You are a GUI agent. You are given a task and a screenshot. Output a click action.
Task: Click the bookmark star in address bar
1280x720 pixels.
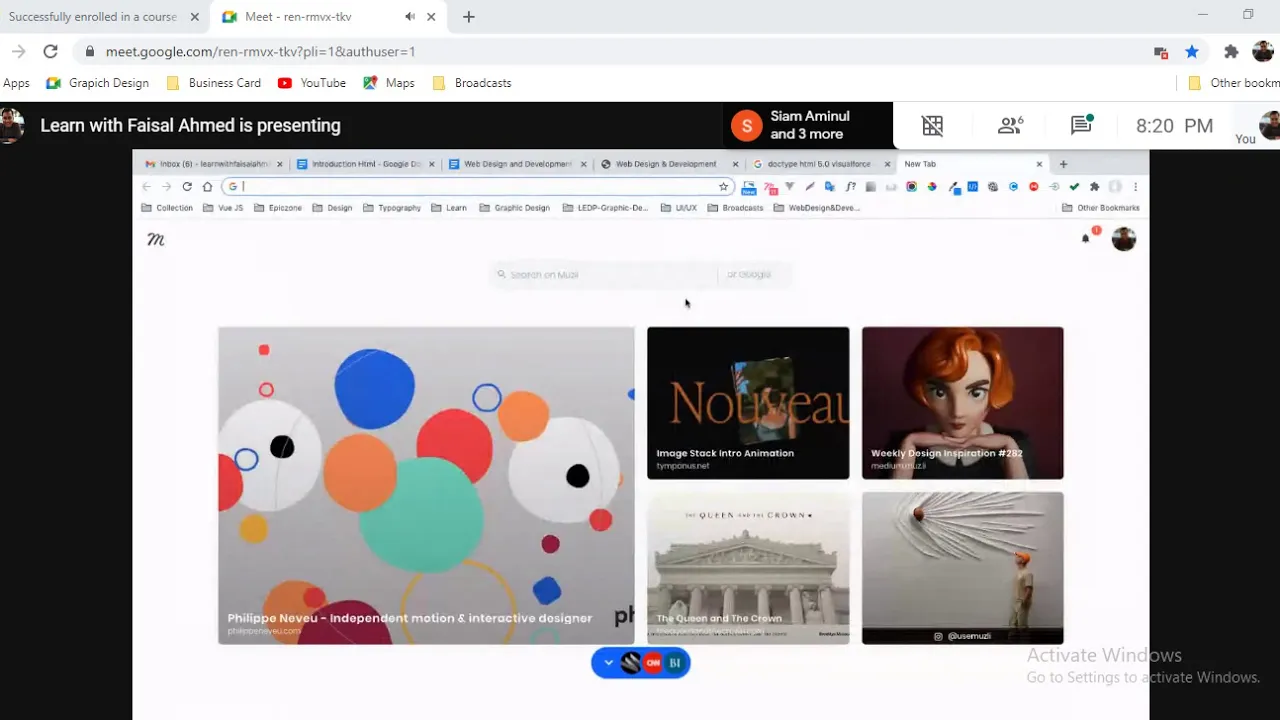(x=1191, y=51)
